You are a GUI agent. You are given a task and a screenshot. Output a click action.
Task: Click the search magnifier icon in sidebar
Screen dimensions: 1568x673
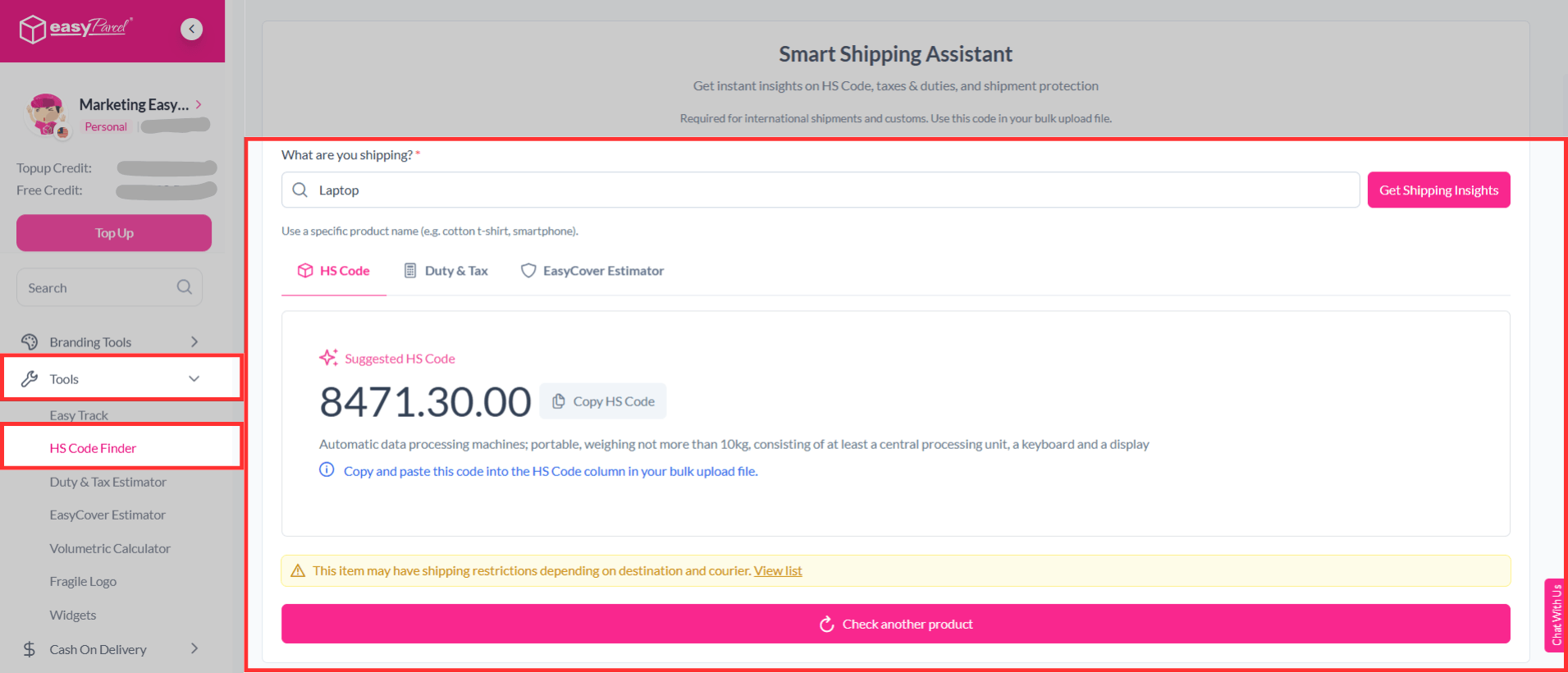(x=185, y=287)
